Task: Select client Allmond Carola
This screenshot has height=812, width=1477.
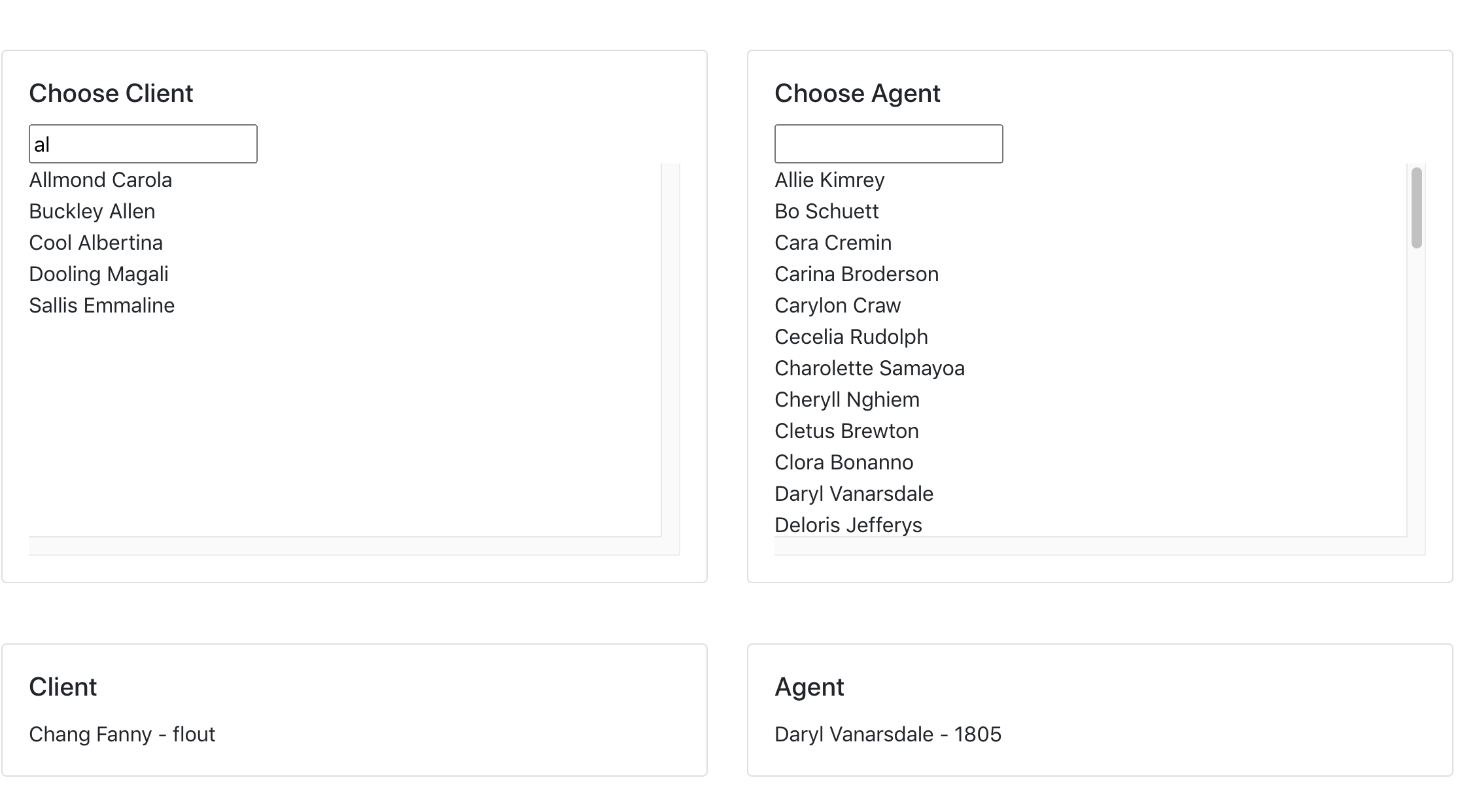Action: 101,180
